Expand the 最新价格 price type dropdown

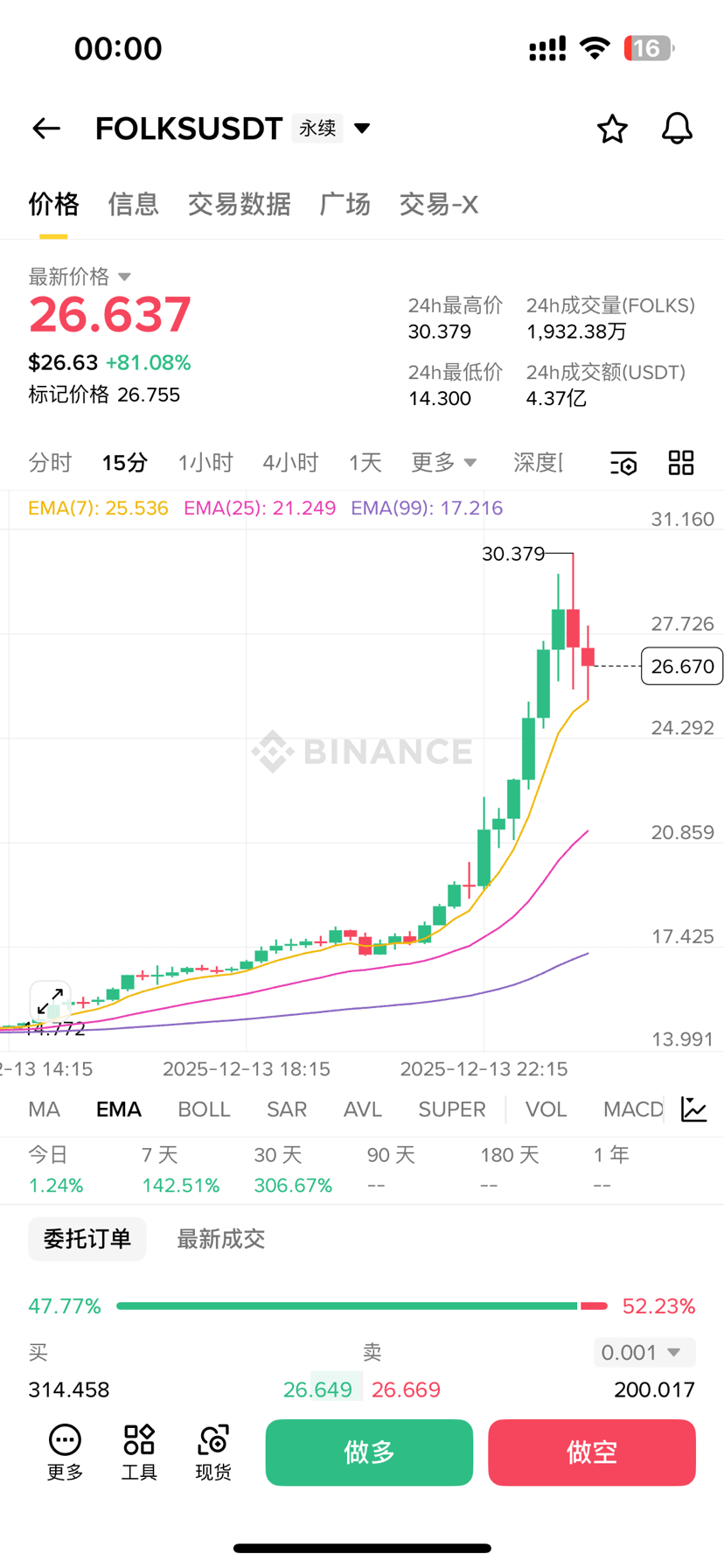tap(124, 277)
